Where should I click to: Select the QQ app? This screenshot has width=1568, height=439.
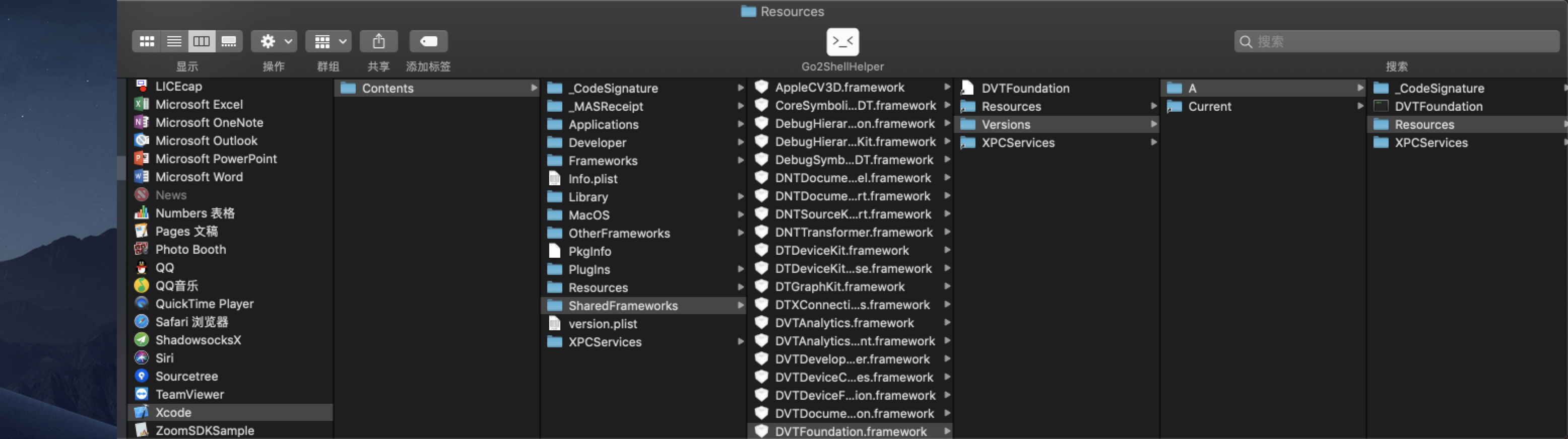231,267
